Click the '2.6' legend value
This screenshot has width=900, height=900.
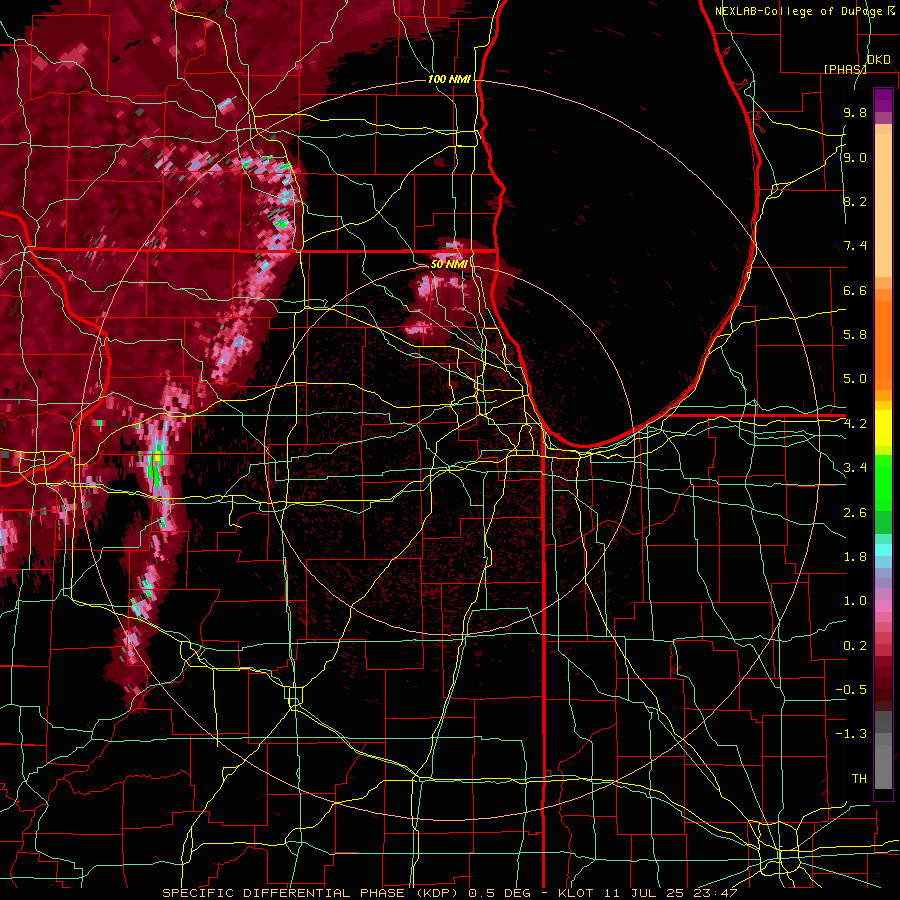pyautogui.click(x=855, y=513)
